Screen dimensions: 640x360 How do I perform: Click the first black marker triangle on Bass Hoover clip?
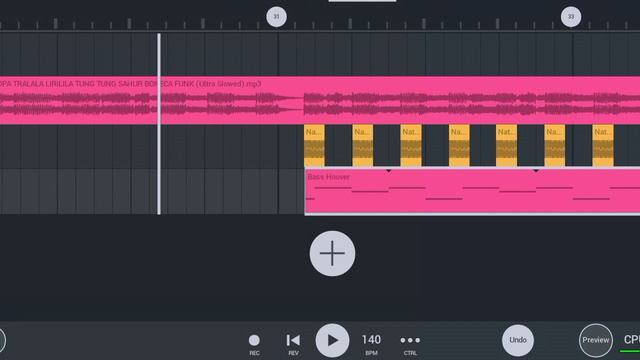pos(389,171)
